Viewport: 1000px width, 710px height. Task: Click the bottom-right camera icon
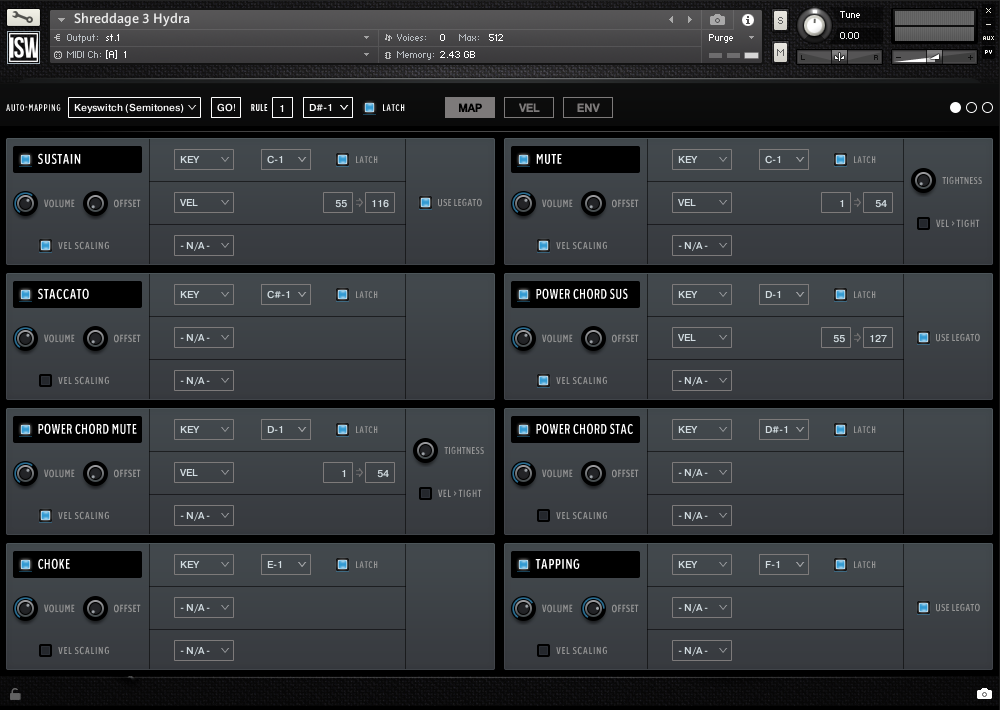pyautogui.click(x=984, y=693)
